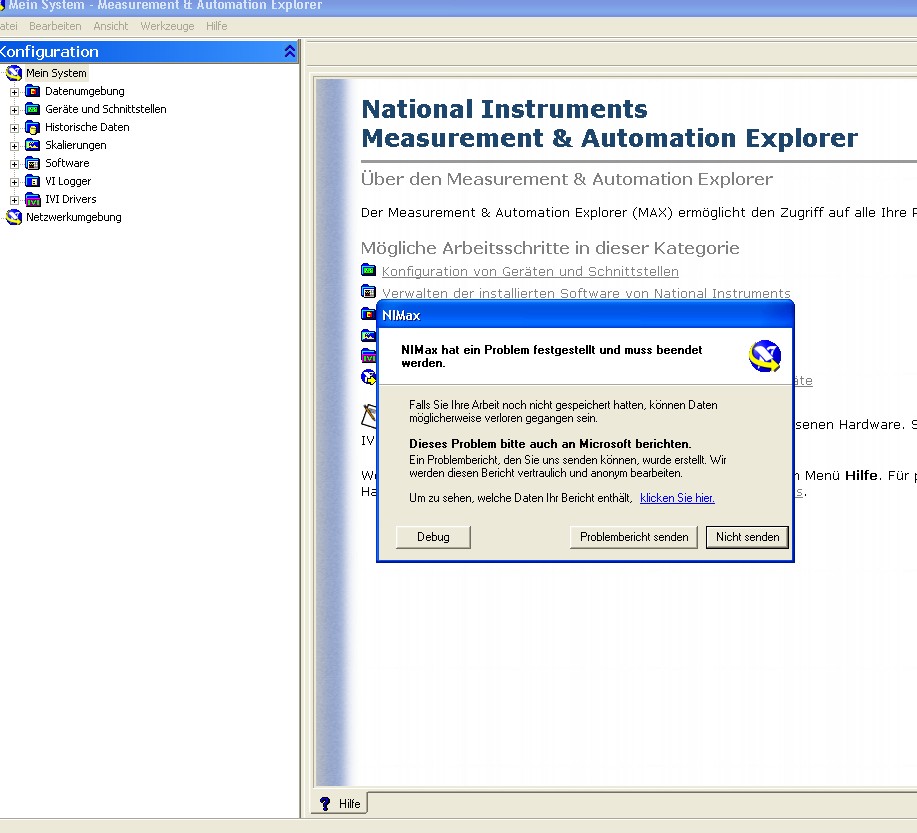The height and width of the screenshot is (833, 917).
Task: Click the Skalierungen icon in tree
Action: point(33,145)
